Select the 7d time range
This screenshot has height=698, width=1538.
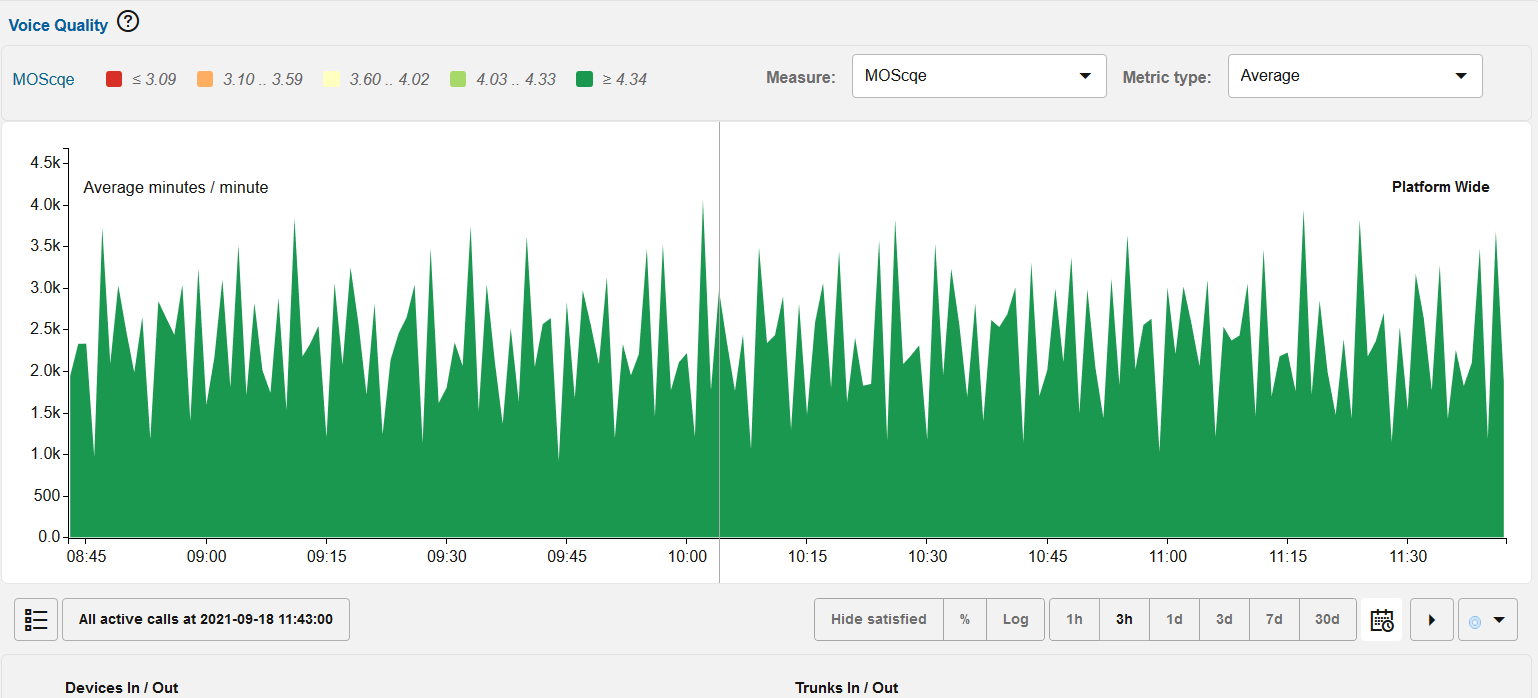point(1274,620)
